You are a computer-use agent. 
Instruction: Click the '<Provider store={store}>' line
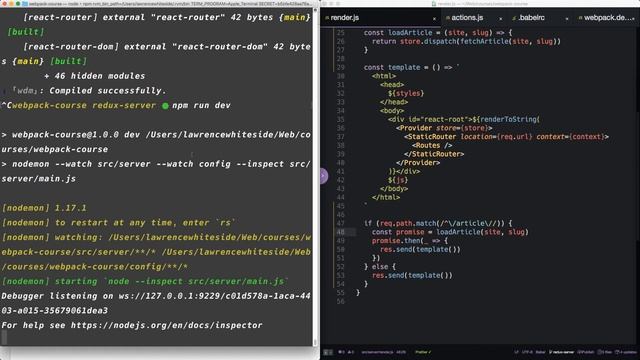pos(444,128)
